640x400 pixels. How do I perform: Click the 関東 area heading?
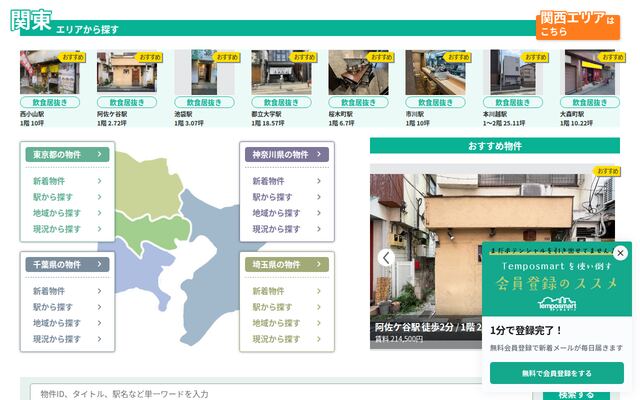[31, 20]
